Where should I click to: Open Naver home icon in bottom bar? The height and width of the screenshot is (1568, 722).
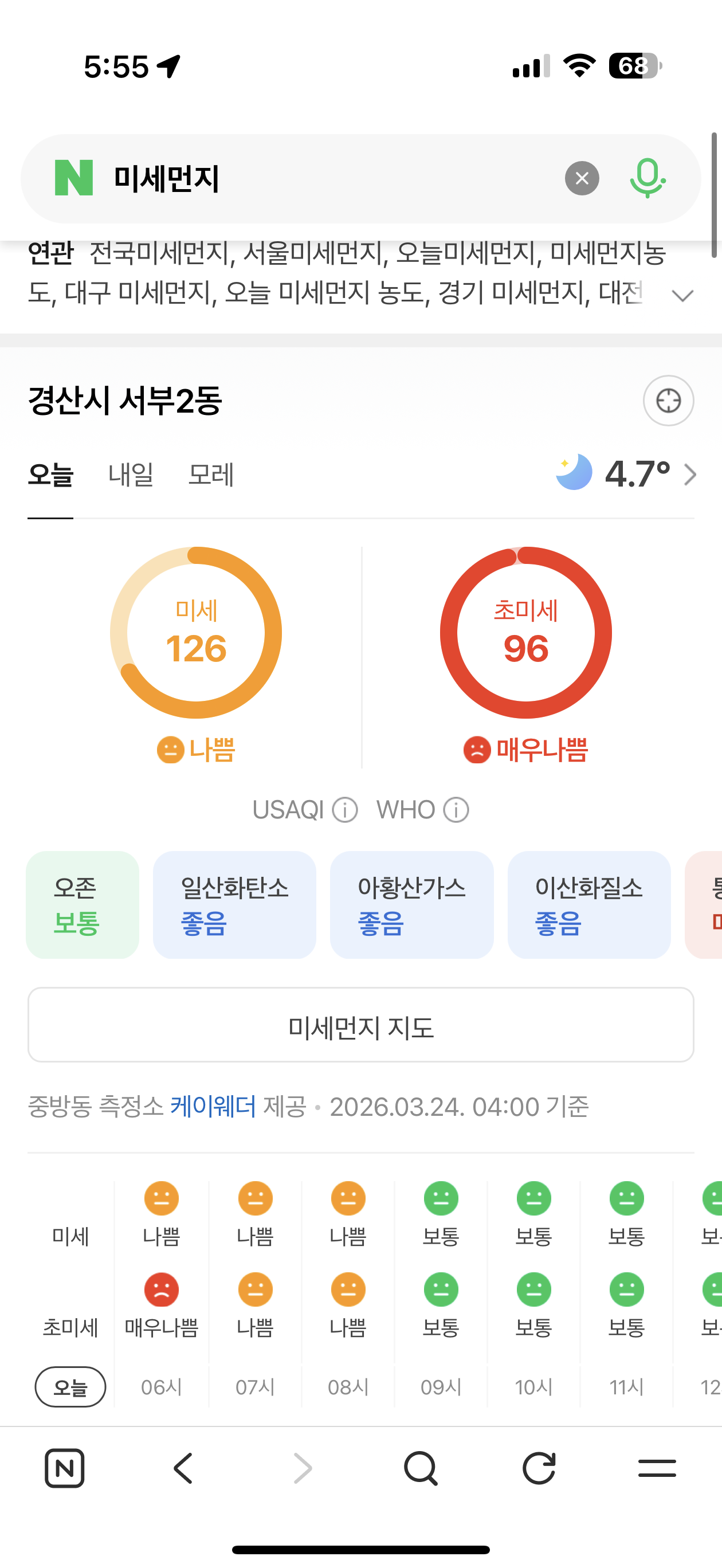[x=65, y=1468]
